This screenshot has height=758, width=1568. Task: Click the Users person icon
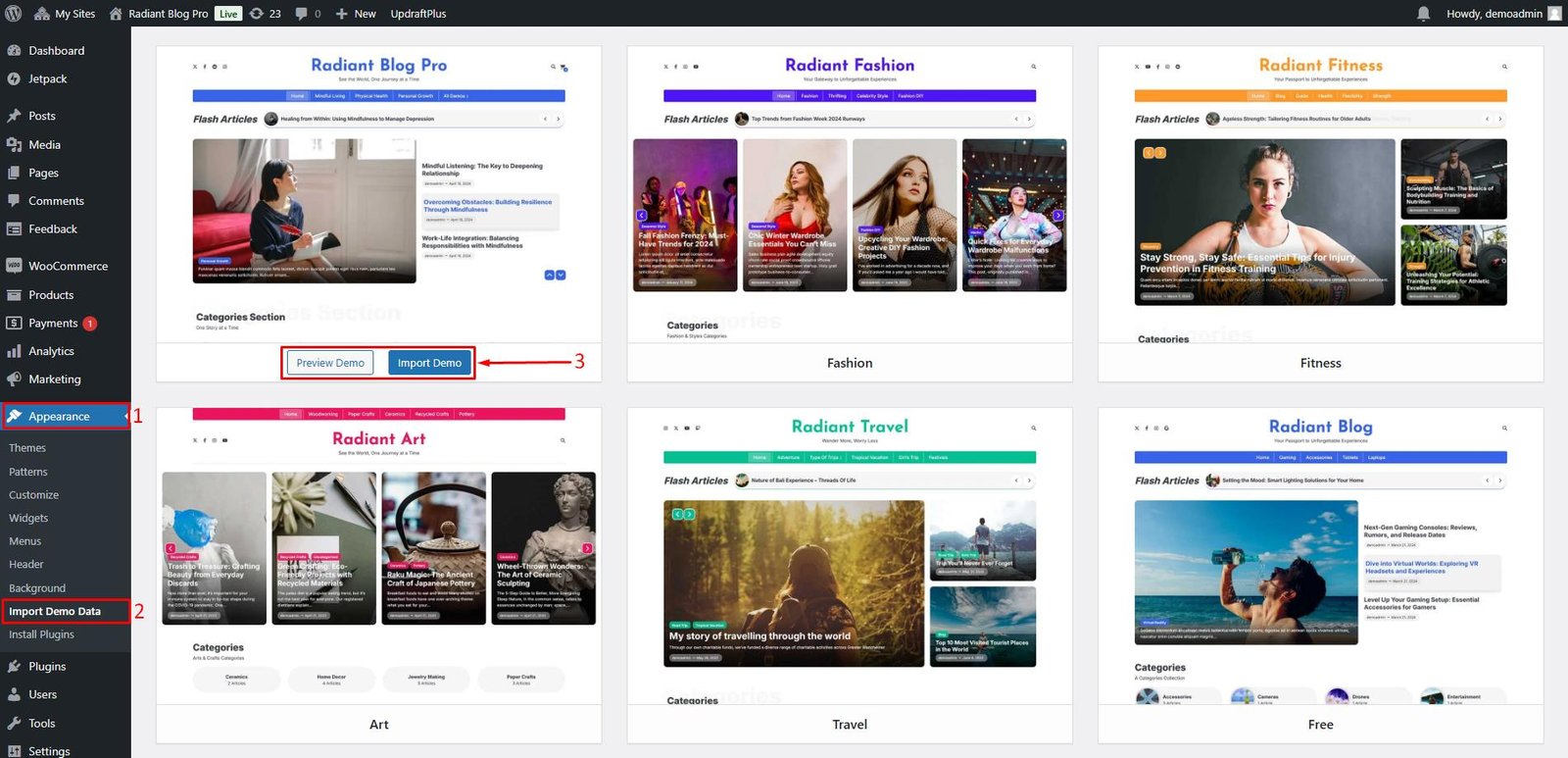(14, 695)
